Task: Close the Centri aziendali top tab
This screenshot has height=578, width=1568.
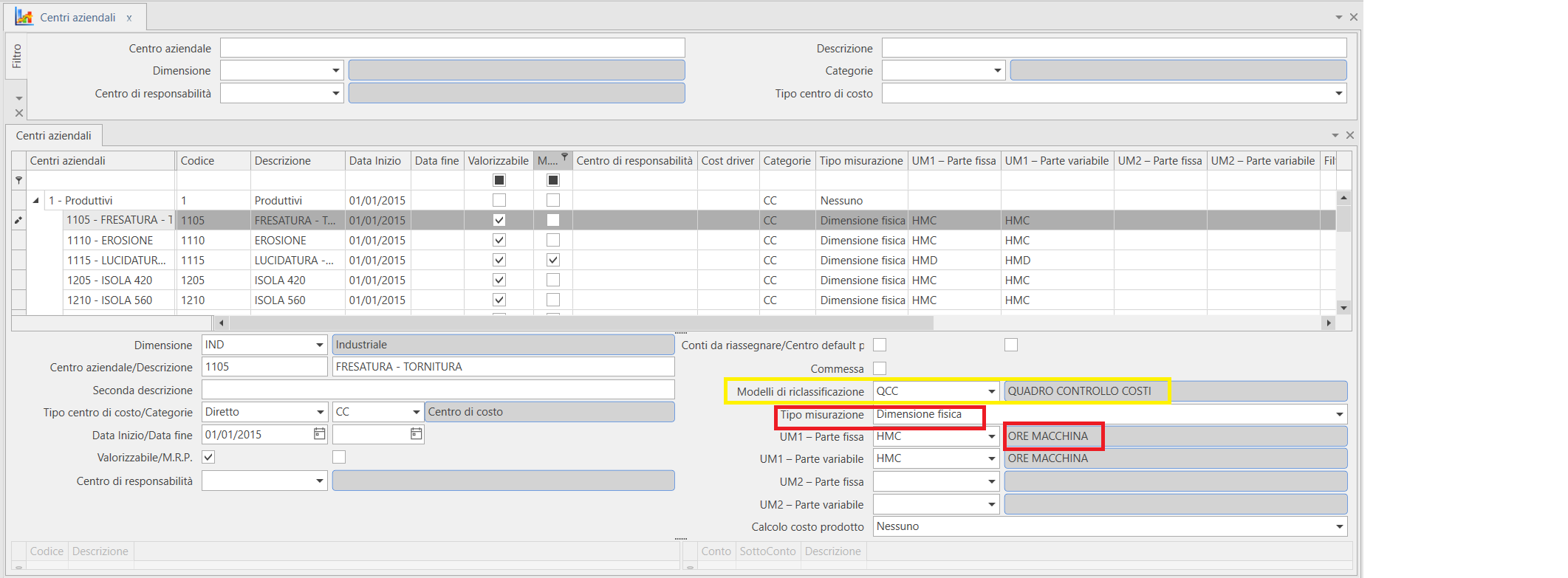Action: point(129,18)
